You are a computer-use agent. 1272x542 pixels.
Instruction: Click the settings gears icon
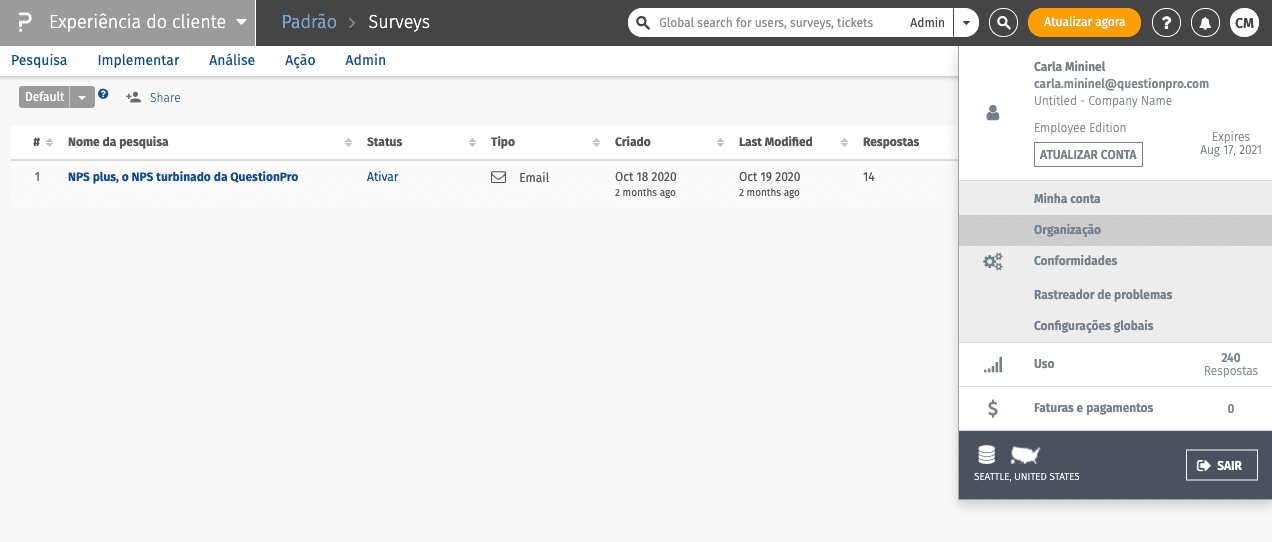pyautogui.click(x=993, y=262)
